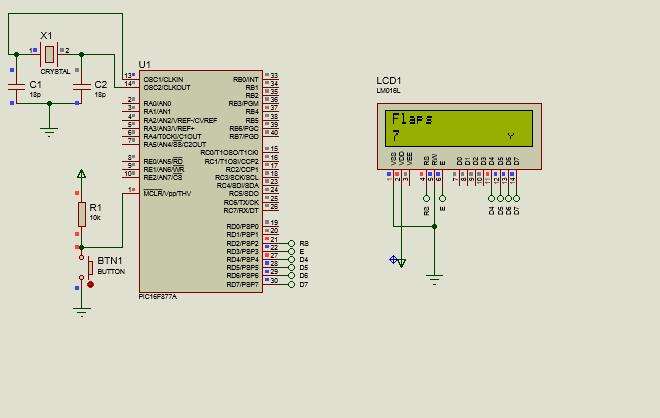Click the 10k resistor value label
Viewport: 660px width, 418px height.
pos(95,218)
